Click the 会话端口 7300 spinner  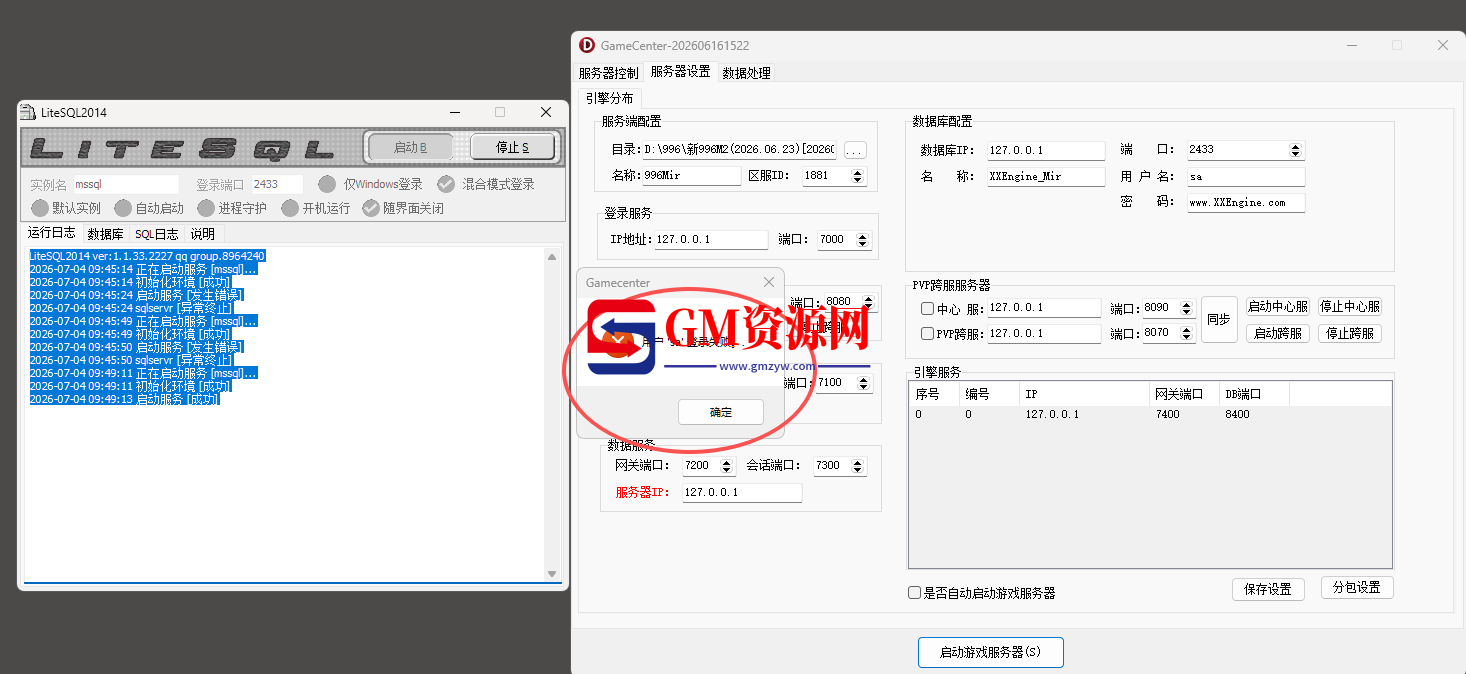coord(859,466)
